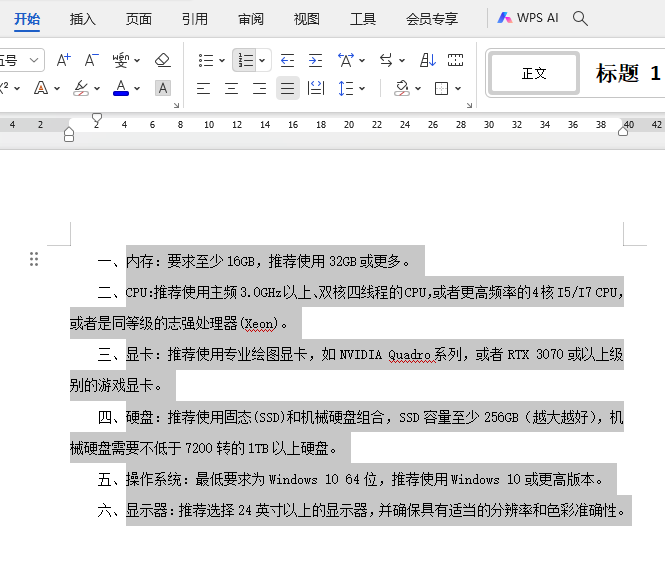This screenshot has height=563, width=665.
Task: Expand font color dropdown arrow
Action: 137,89
